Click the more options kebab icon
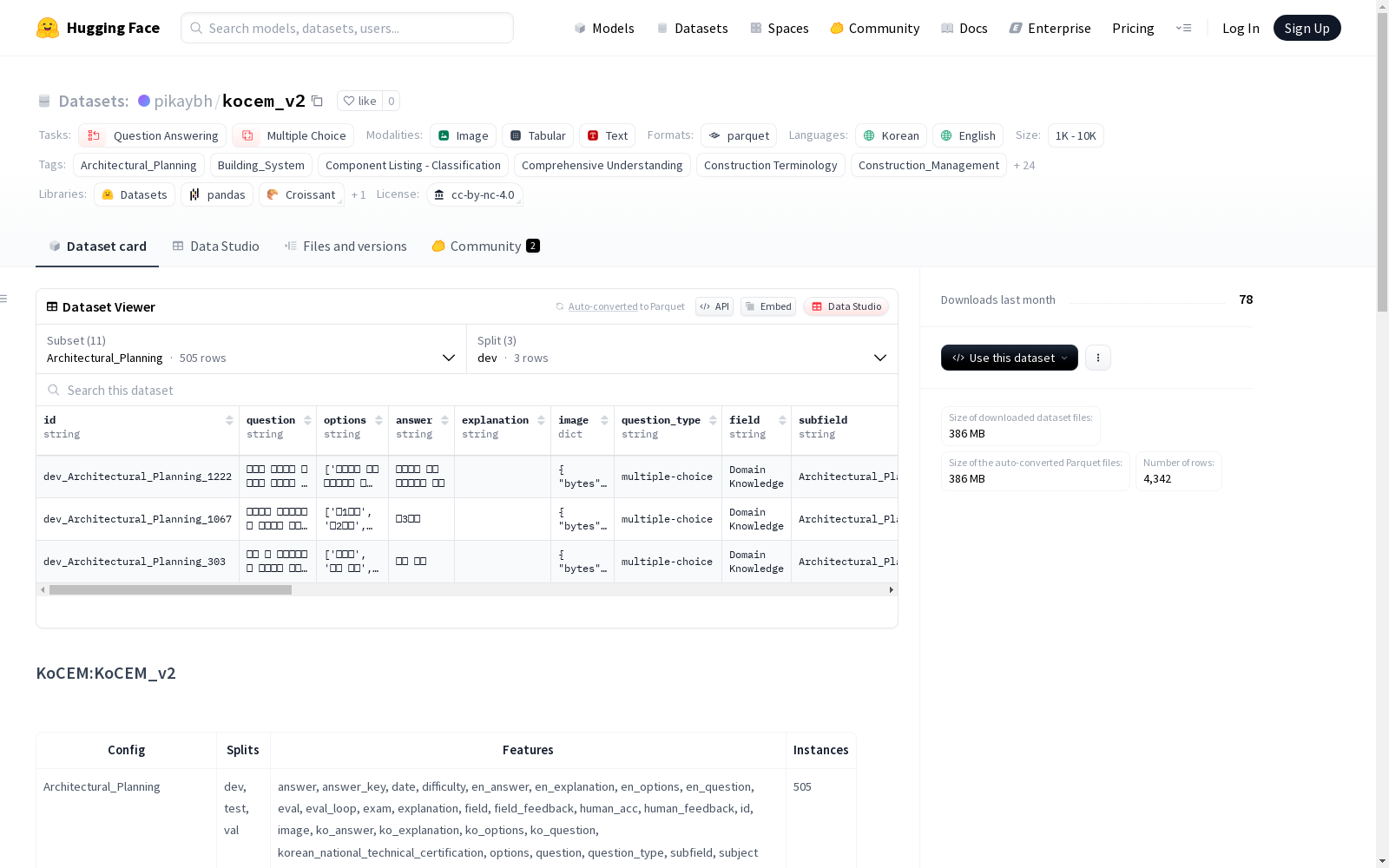The width and height of the screenshot is (1389, 868). 1098,358
